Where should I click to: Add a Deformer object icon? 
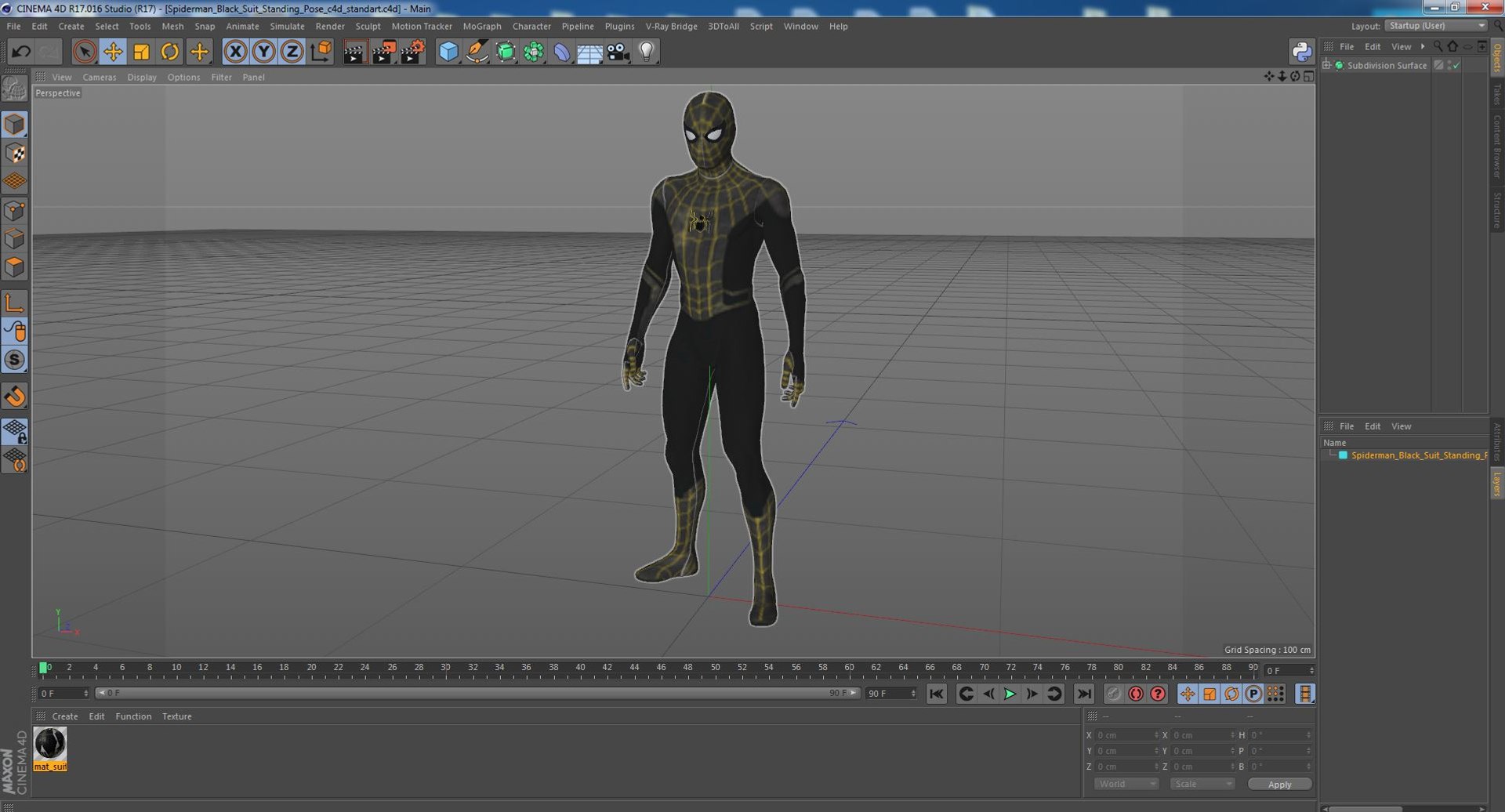[x=561, y=53]
